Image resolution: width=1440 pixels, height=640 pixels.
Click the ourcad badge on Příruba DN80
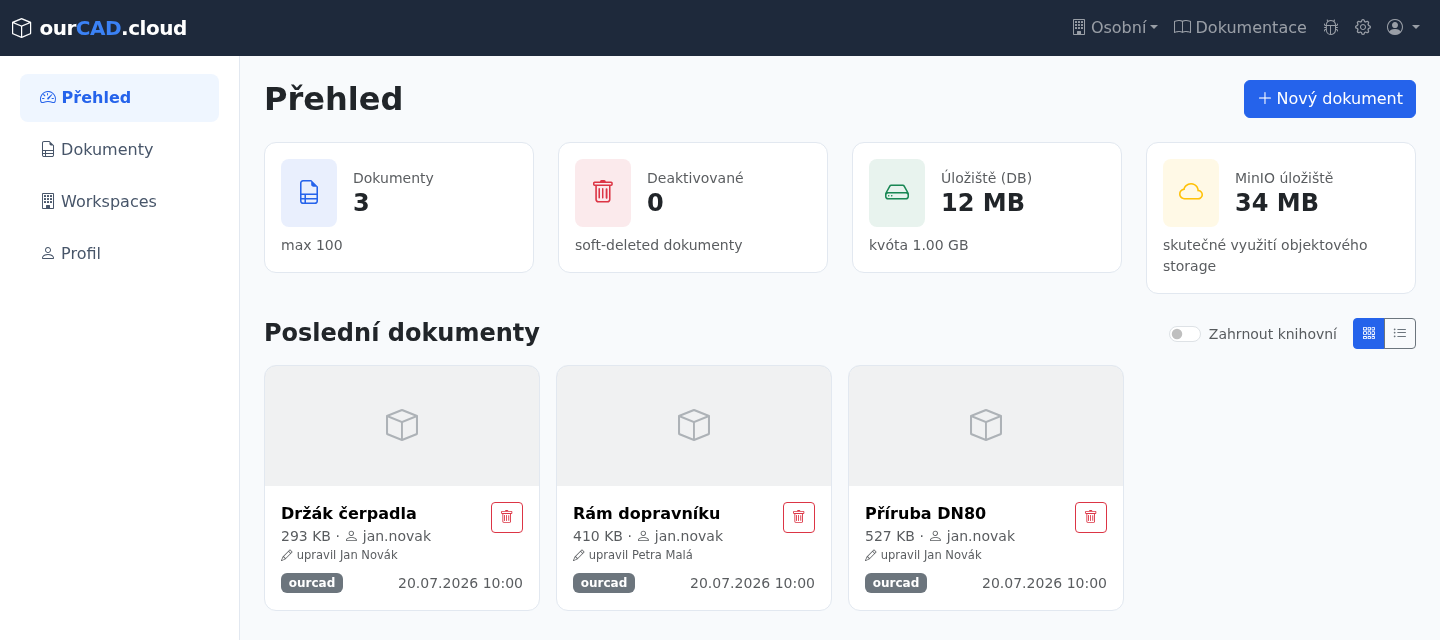[x=896, y=583]
